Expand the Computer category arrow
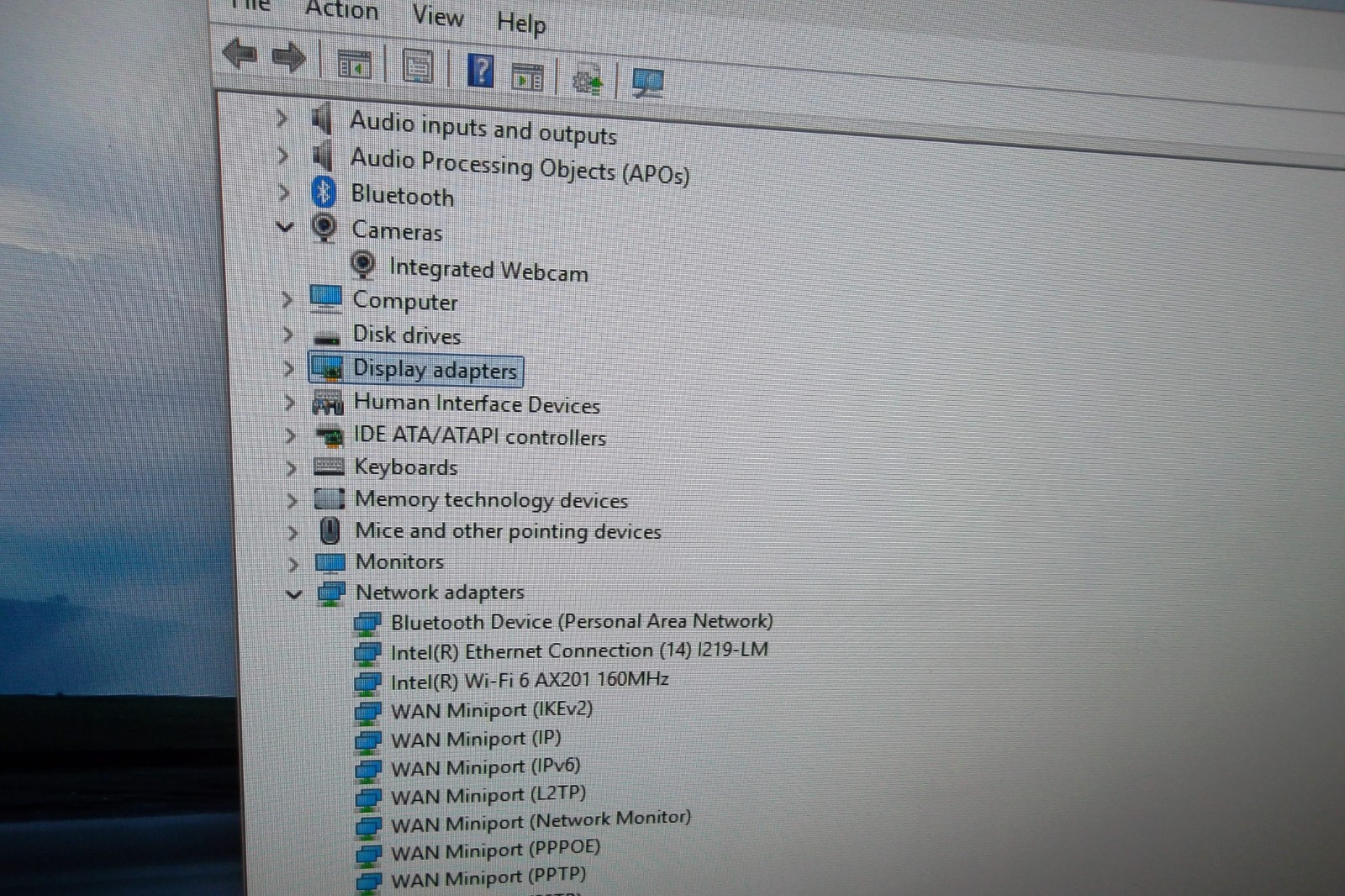Viewport: 1345px width, 896px height. (287, 299)
